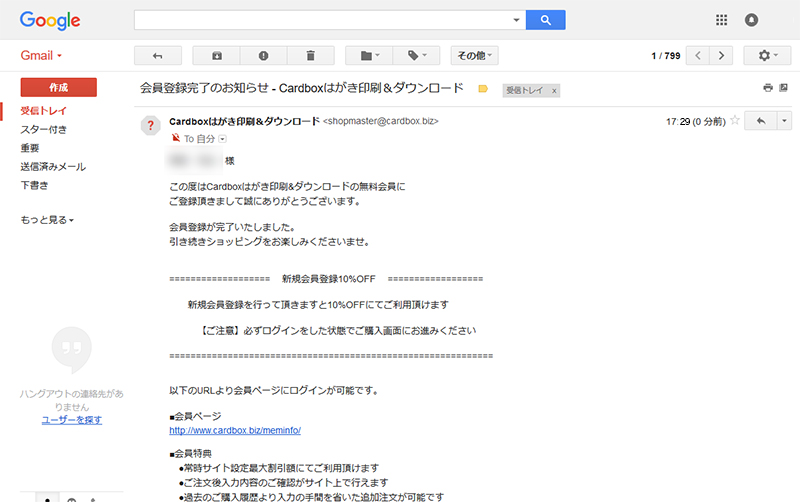
Task: Click the Hangouts quote bubble icon
Action: click(x=72, y=349)
